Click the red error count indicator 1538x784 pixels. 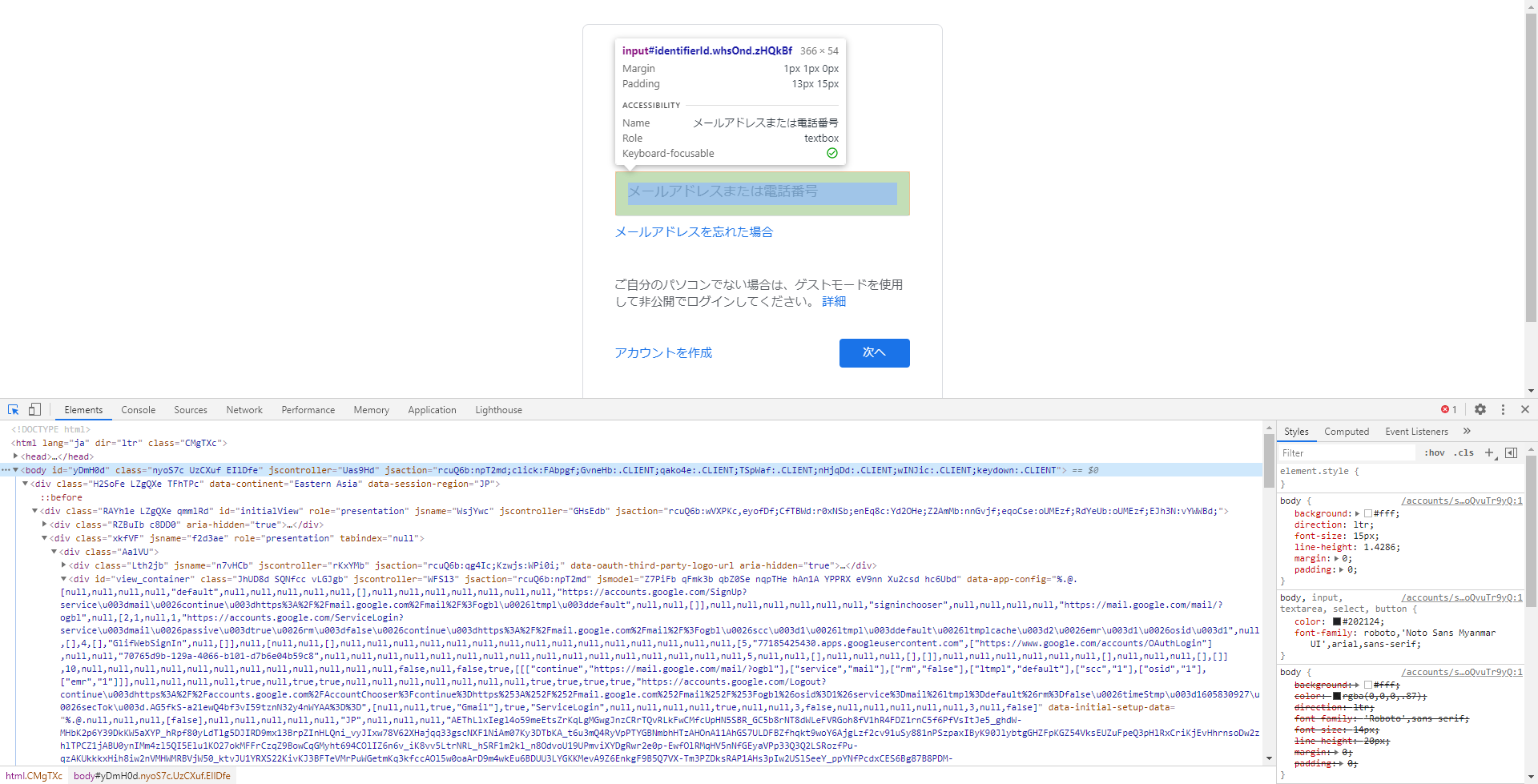point(1449,409)
